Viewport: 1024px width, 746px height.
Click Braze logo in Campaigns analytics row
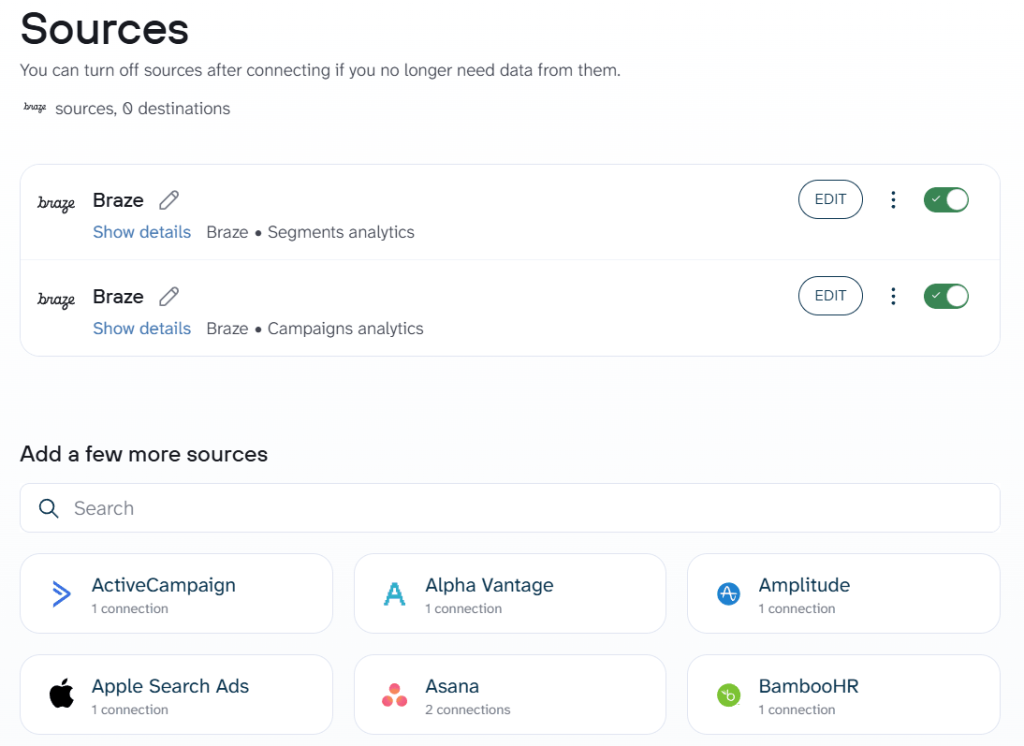click(56, 299)
